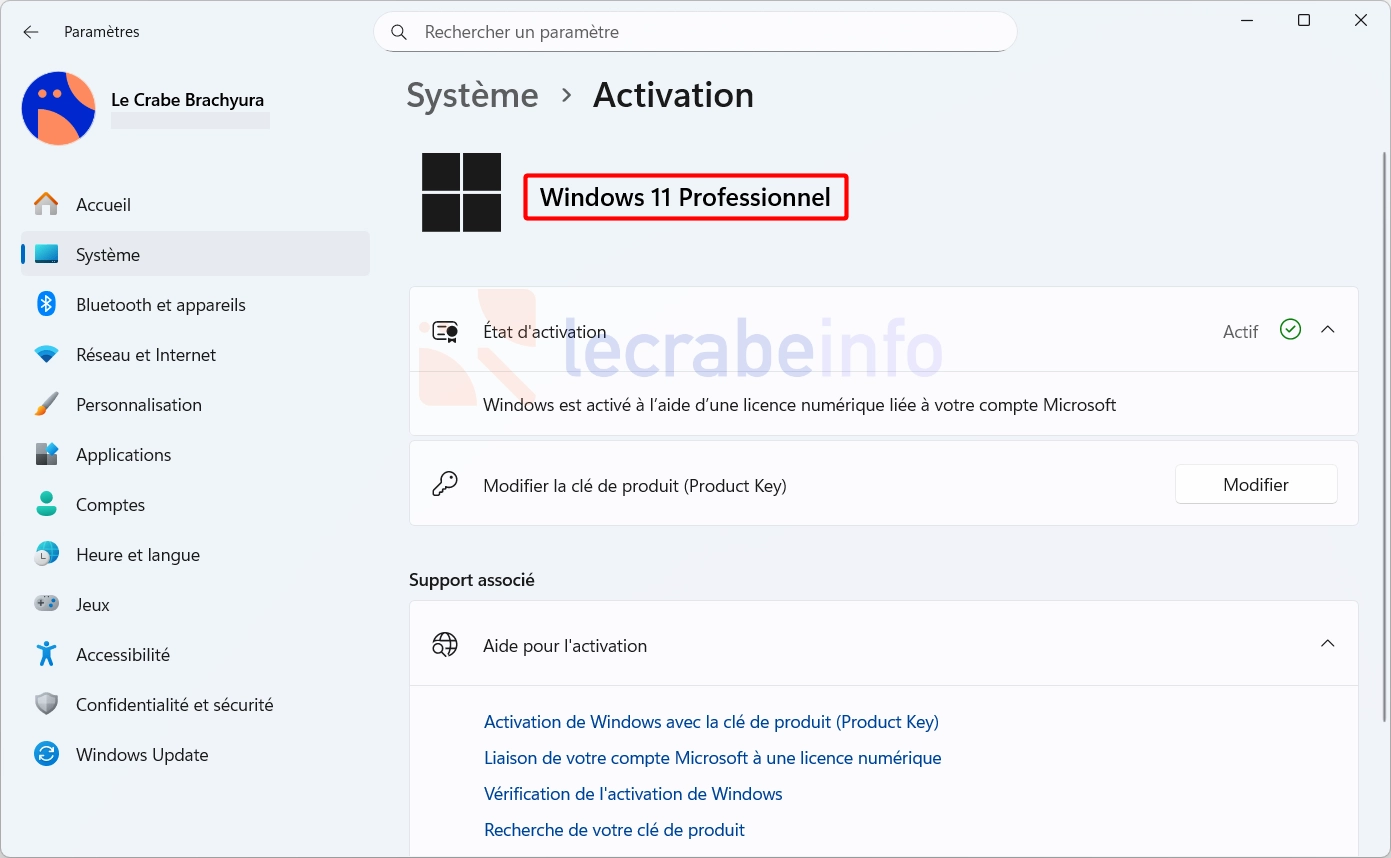Click the back arrow in the title bar

[31, 32]
